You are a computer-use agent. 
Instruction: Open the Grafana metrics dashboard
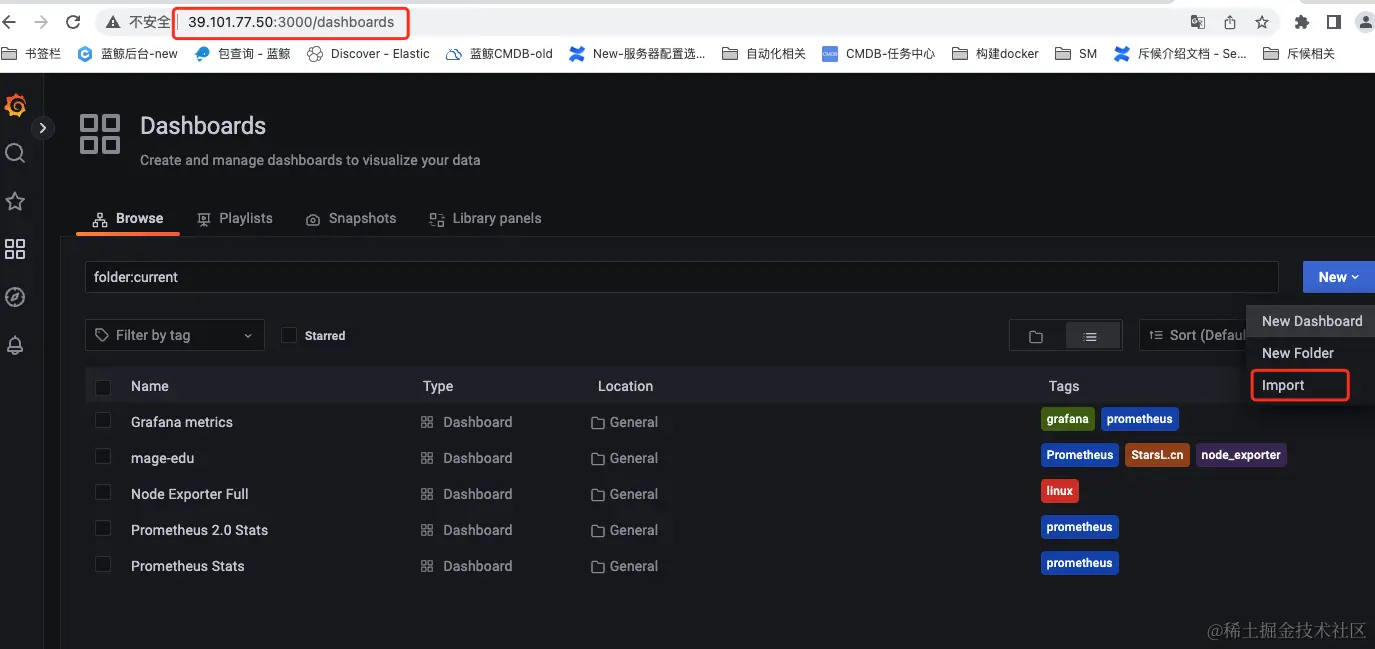point(182,422)
